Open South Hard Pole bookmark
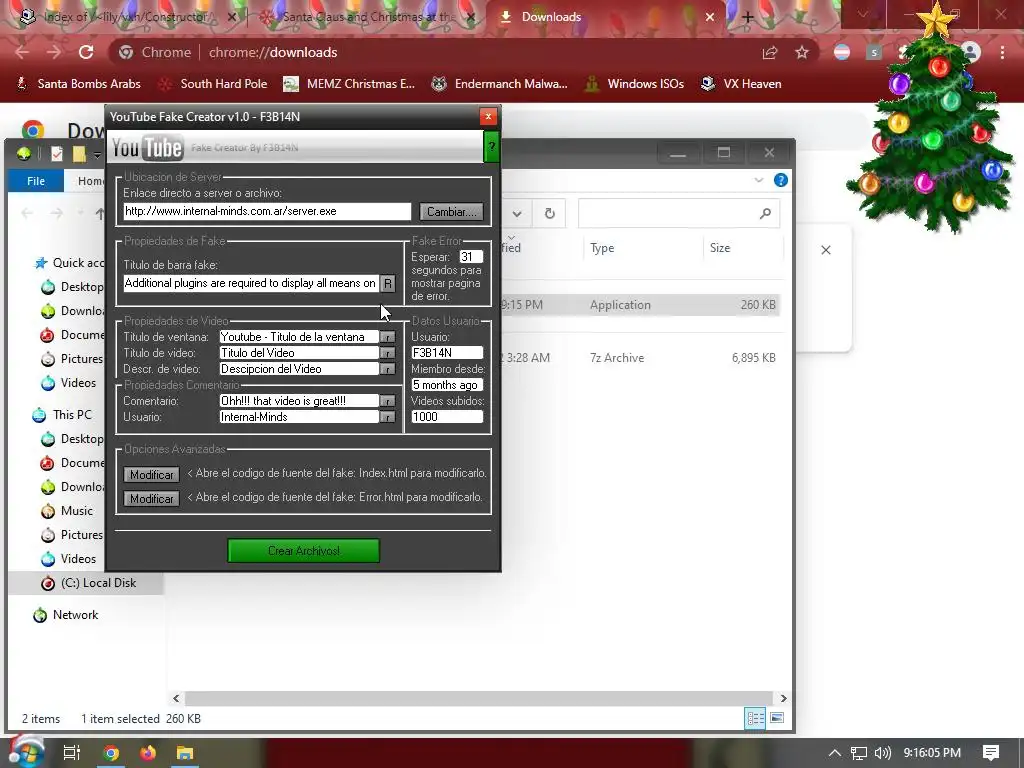Screen dimensions: 1024x768 point(214,84)
